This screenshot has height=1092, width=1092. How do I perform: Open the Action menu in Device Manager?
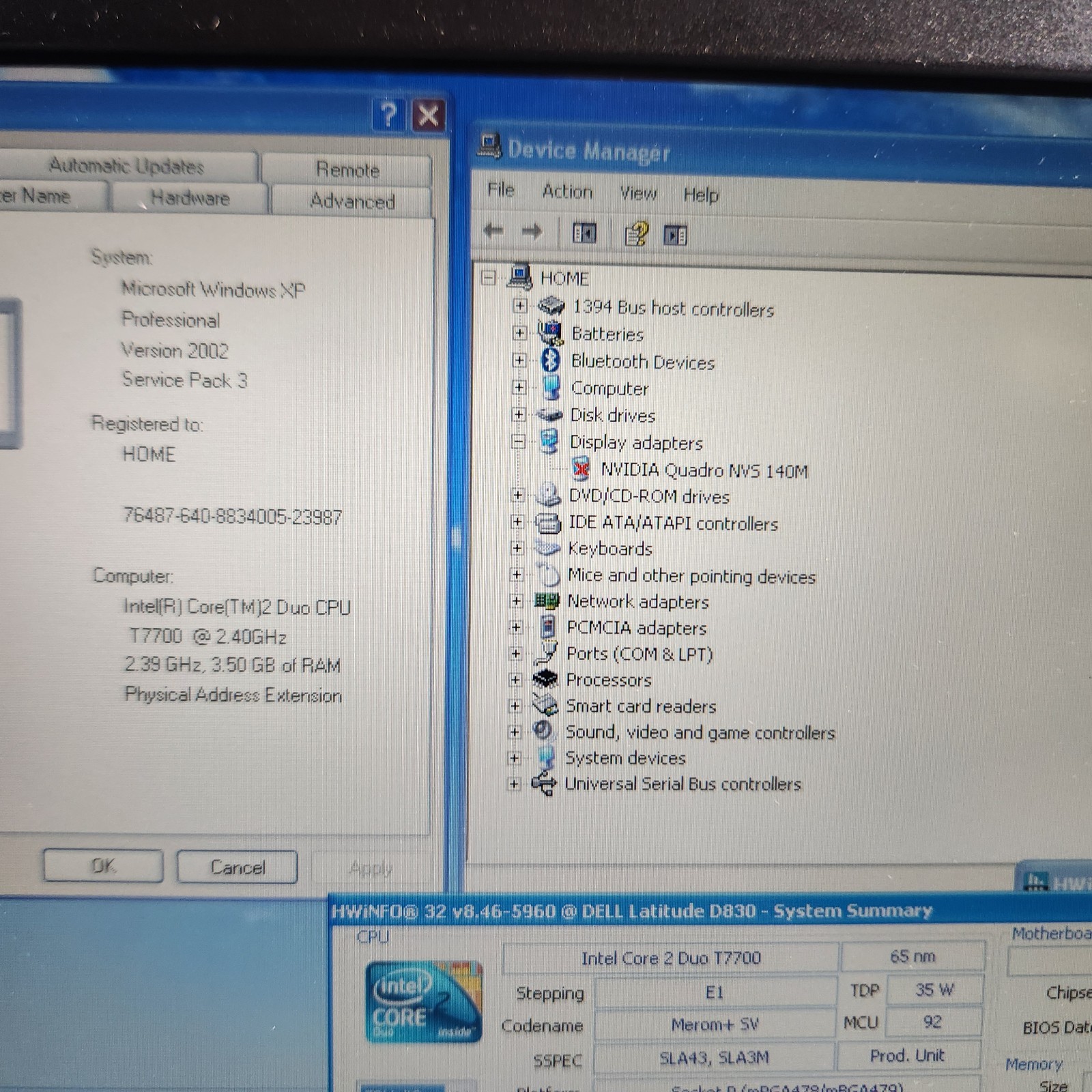[x=567, y=192]
